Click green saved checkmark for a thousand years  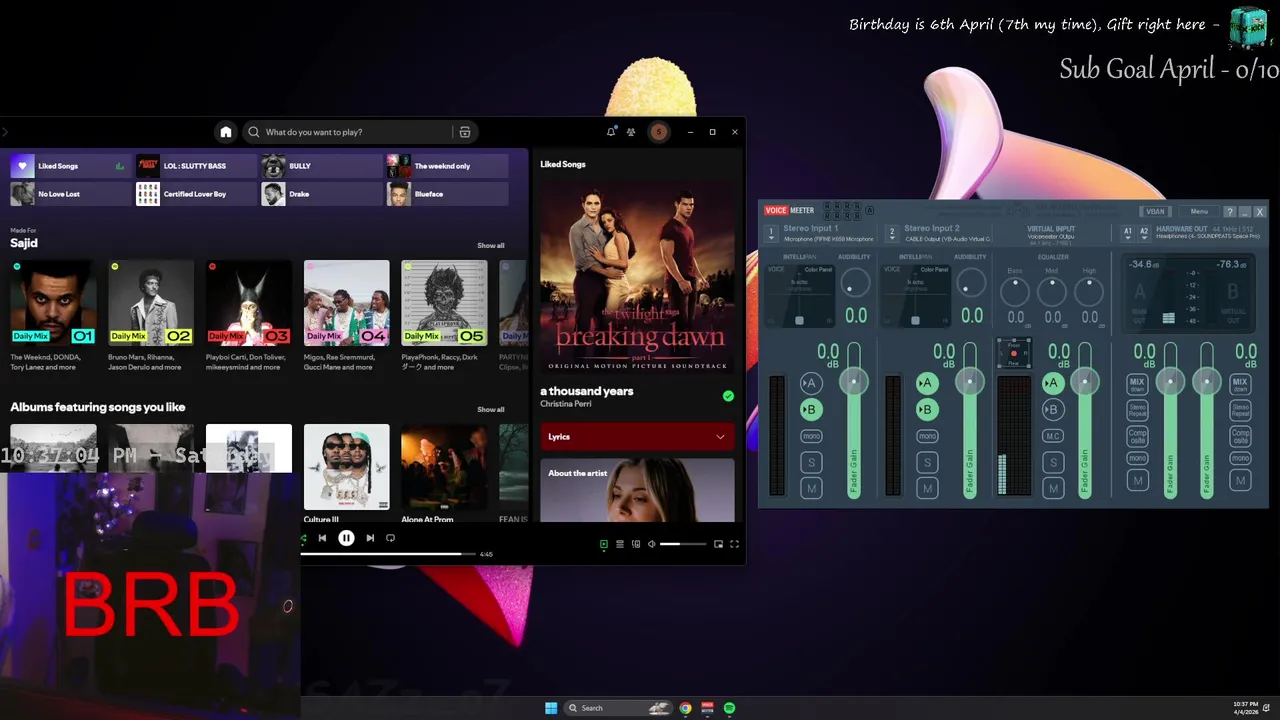(x=728, y=396)
